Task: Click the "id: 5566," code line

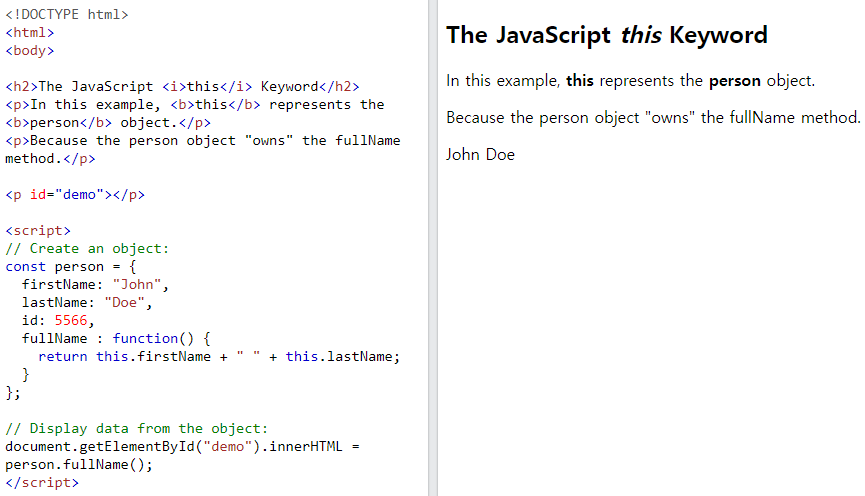Action: tap(58, 321)
